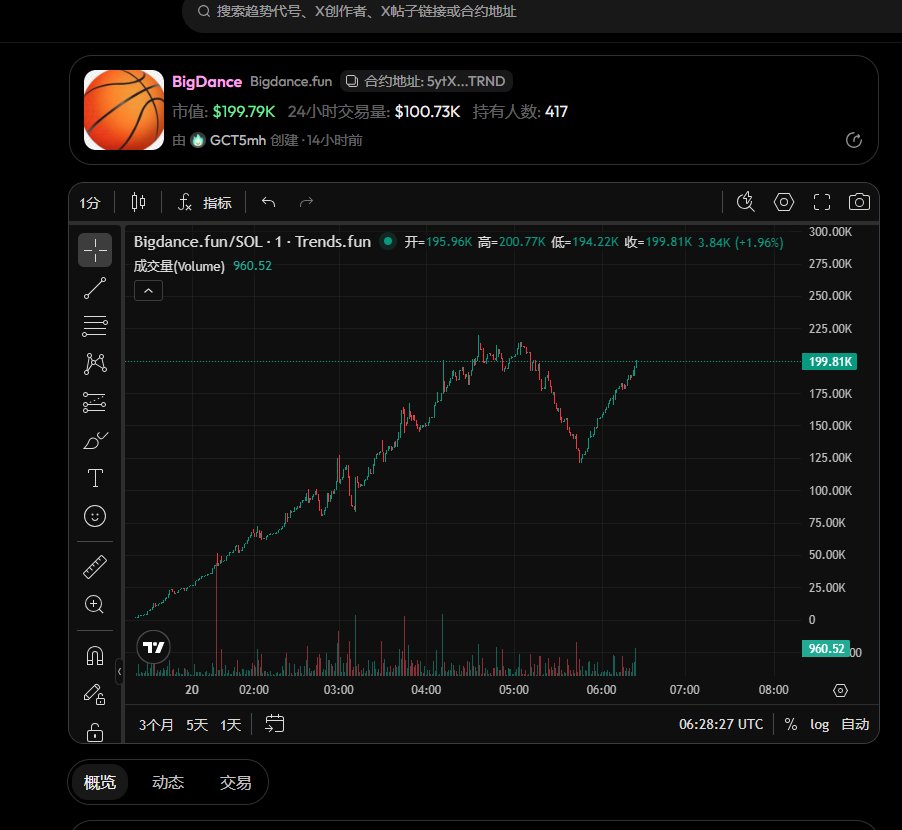Click the 199.81K current price label

click(829, 362)
